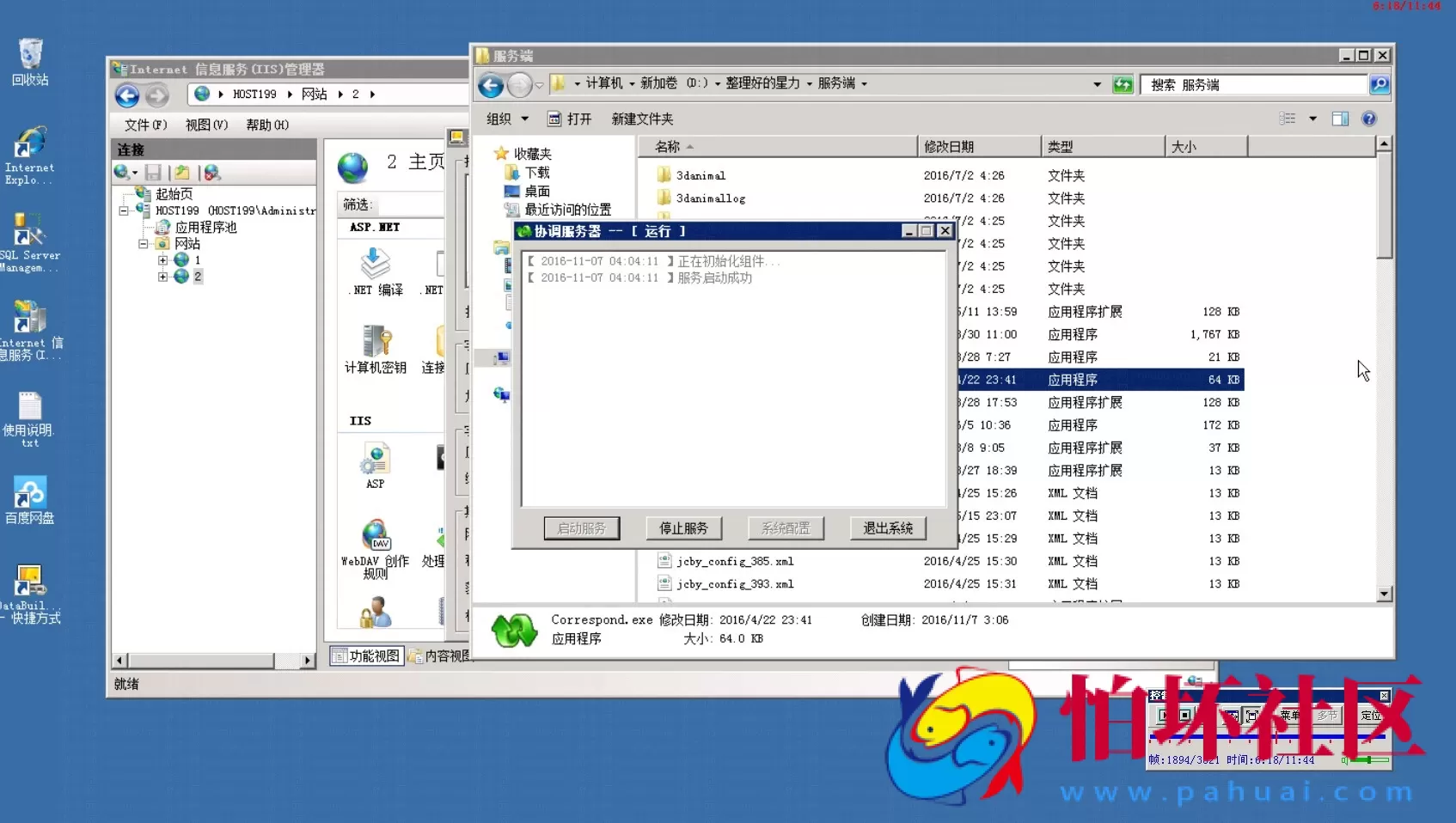Open the 计算机密钥 feature in IIS
Viewport: 1456px width, 823px height.
(376, 348)
